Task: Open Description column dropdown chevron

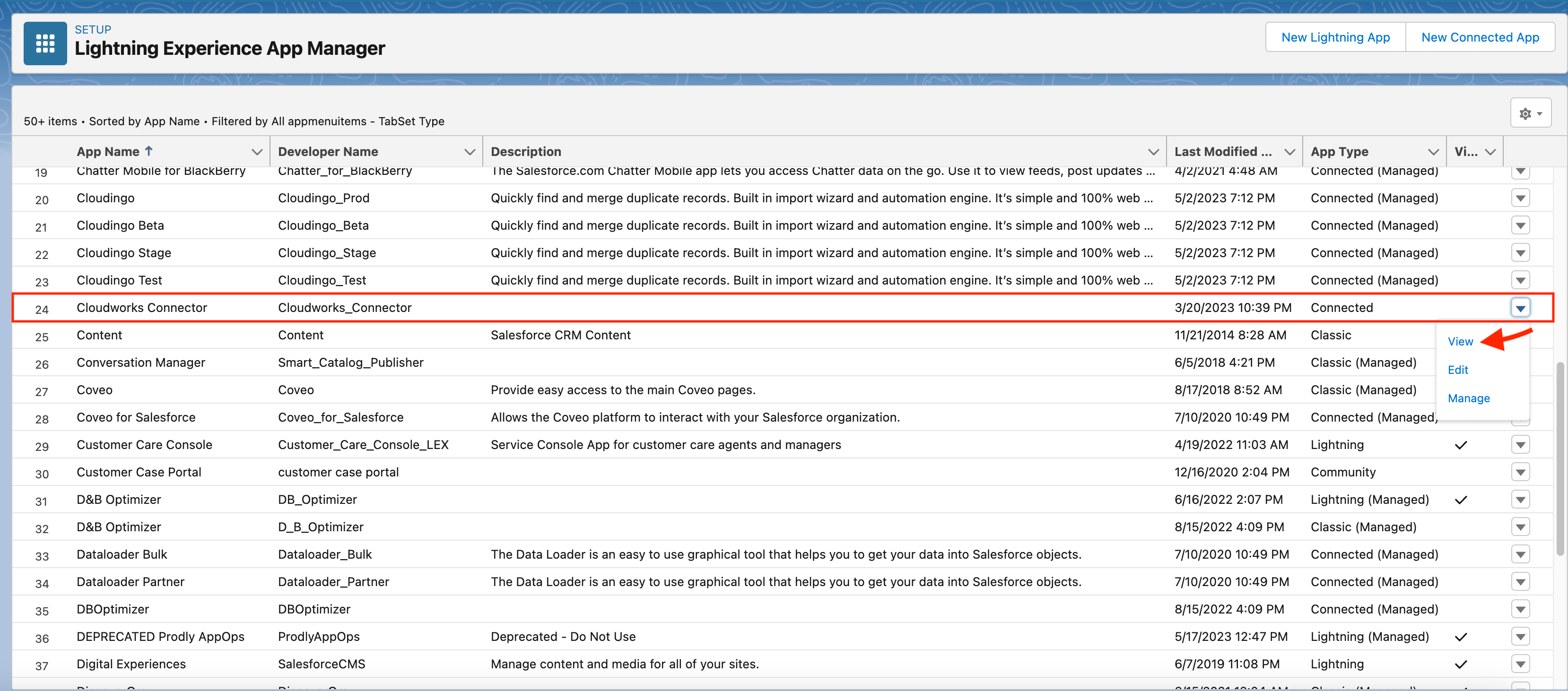Action: pos(1153,151)
